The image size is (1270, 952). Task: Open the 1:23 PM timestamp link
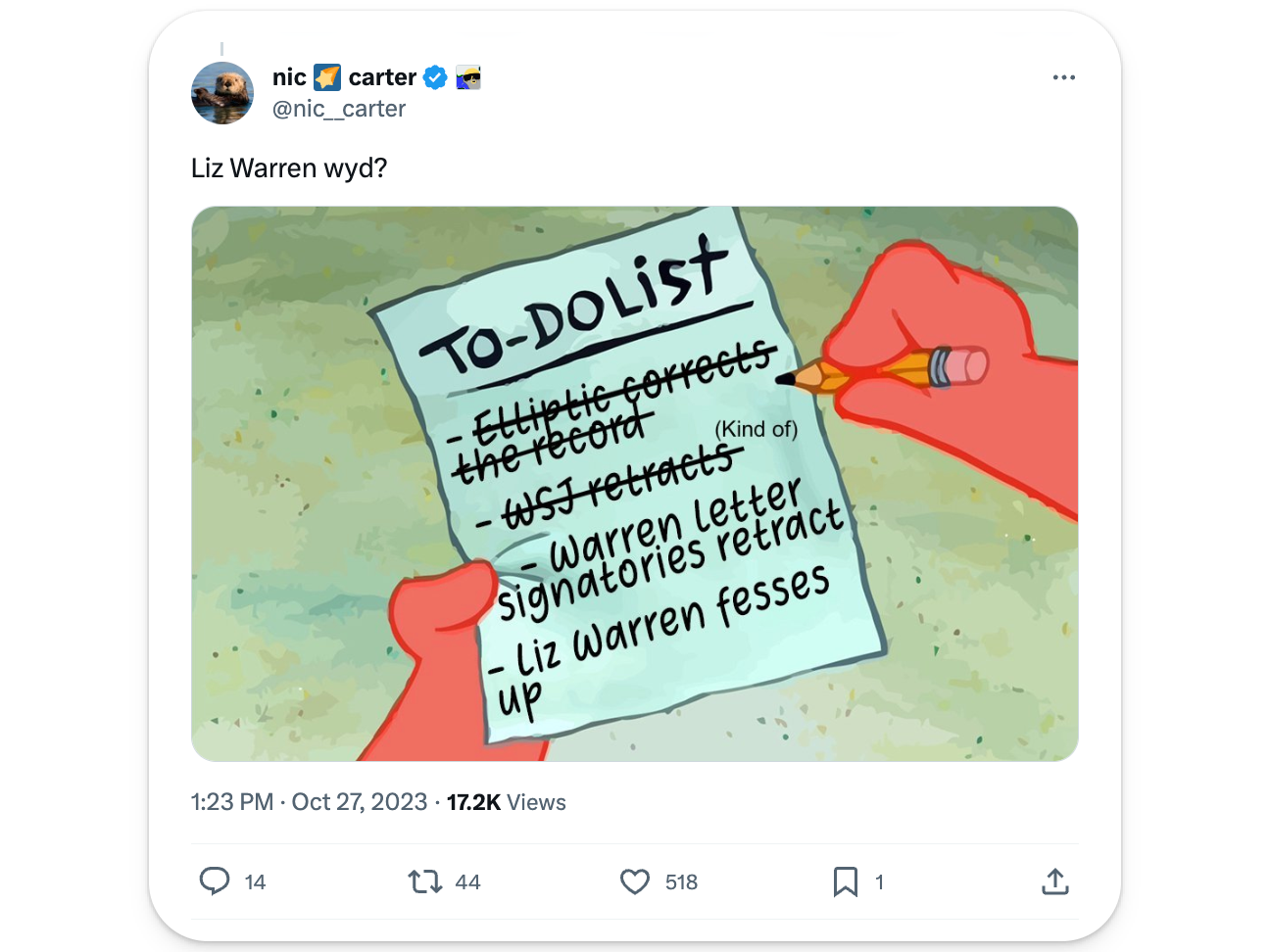[x=232, y=802]
